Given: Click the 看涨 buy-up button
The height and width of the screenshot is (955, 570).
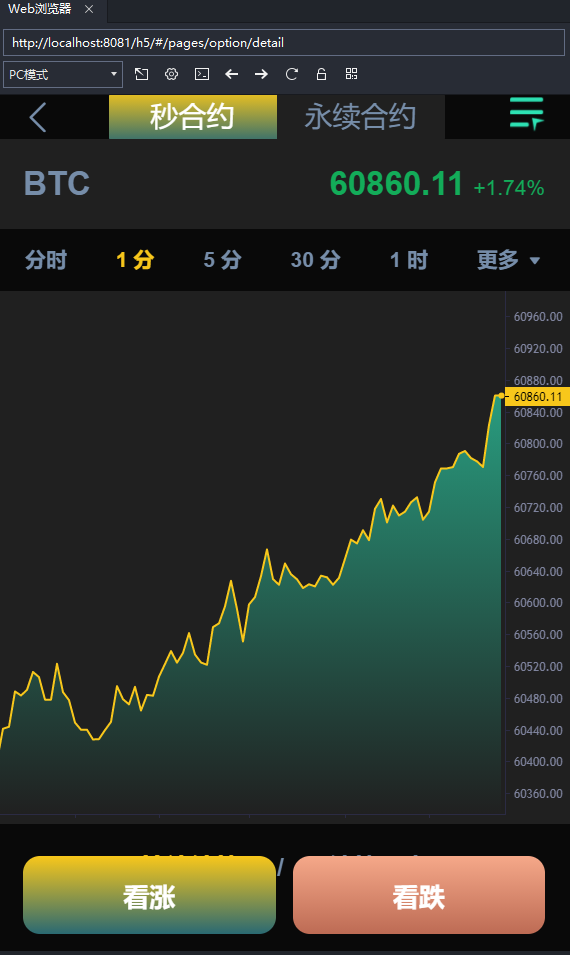Looking at the screenshot, I should (149, 895).
